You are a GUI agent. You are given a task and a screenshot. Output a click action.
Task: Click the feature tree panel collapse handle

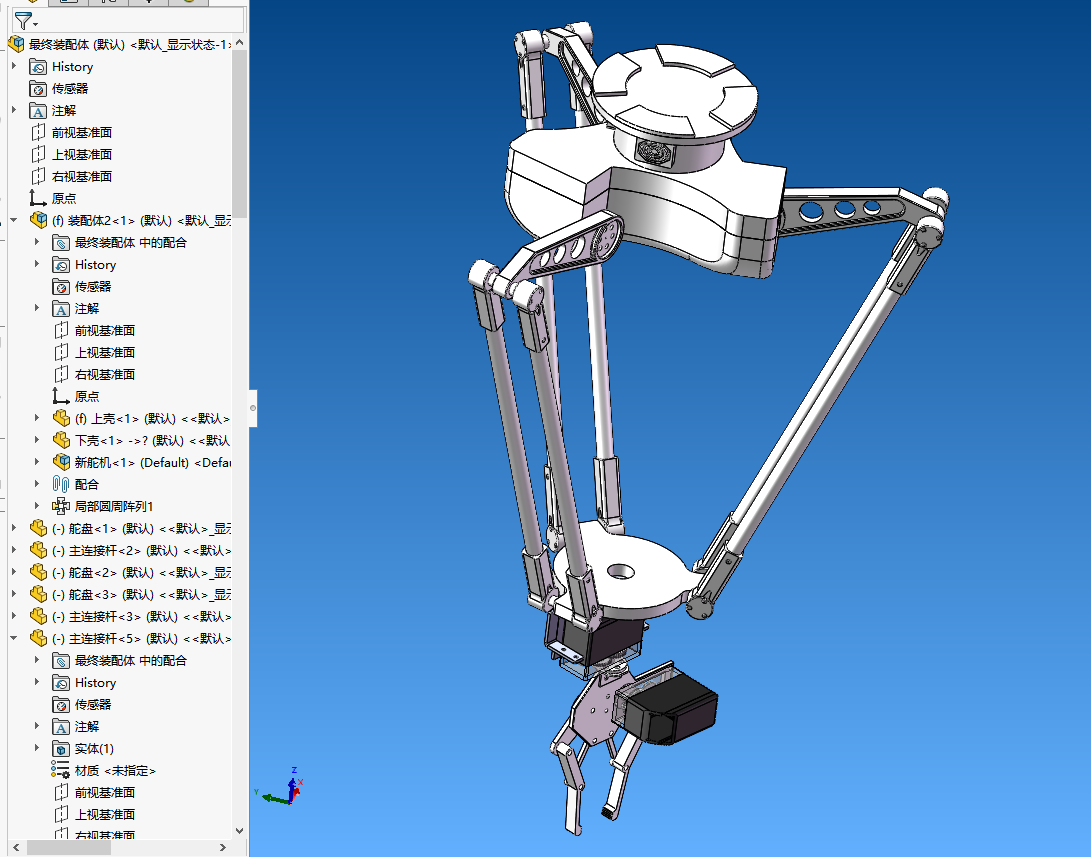point(252,408)
